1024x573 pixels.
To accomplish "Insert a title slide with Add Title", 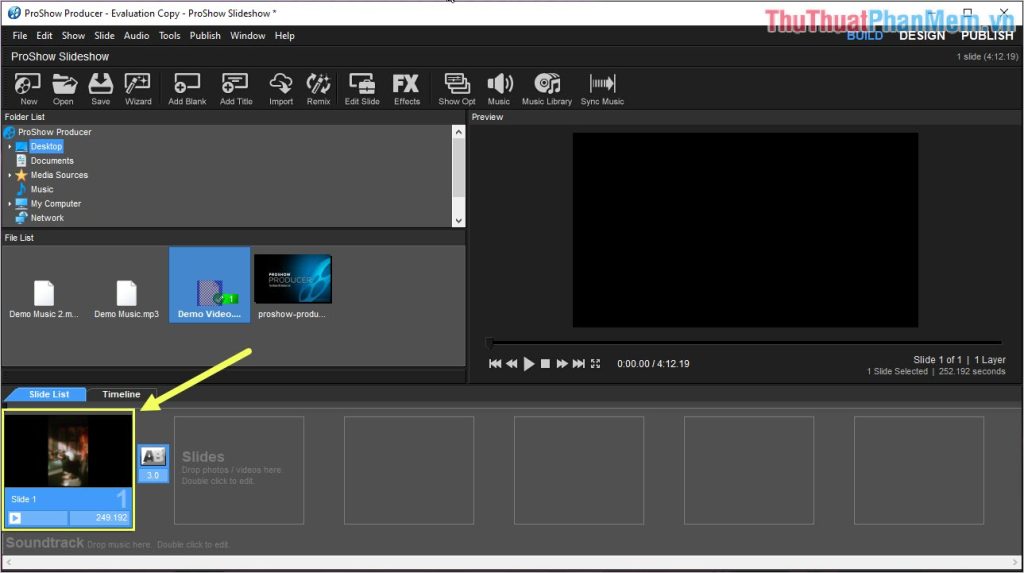I will pyautogui.click(x=236, y=88).
